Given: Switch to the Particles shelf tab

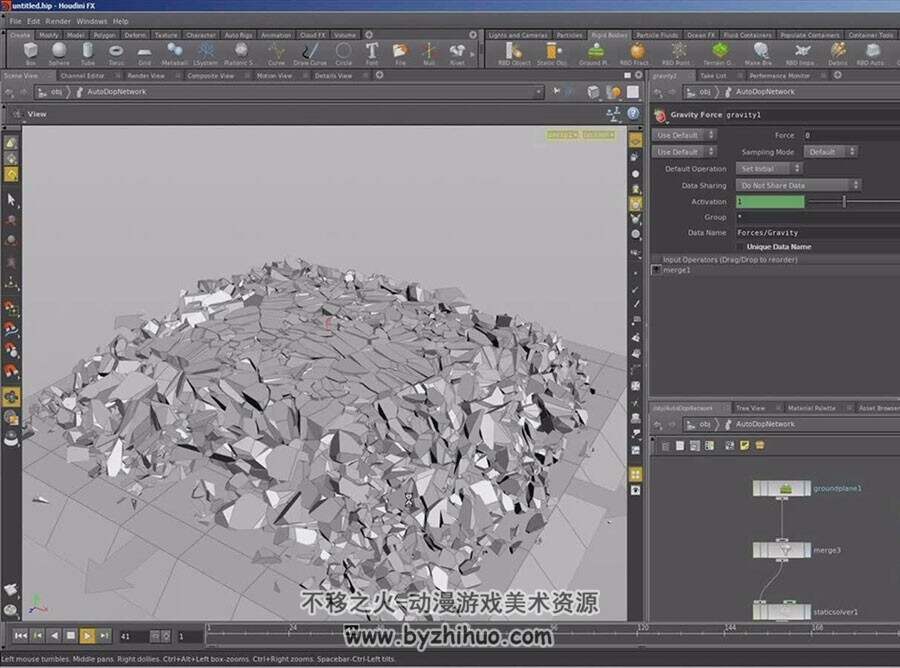Looking at the screenshot, I should point(569,35).
